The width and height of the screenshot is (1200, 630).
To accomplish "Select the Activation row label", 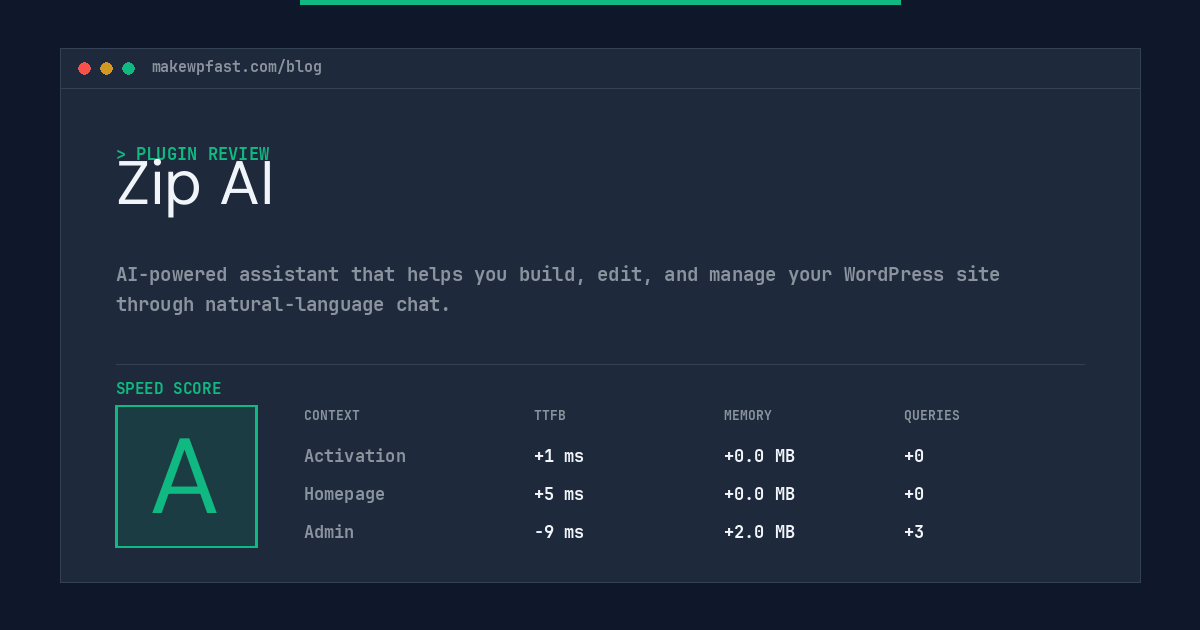I will click(355, 456).
